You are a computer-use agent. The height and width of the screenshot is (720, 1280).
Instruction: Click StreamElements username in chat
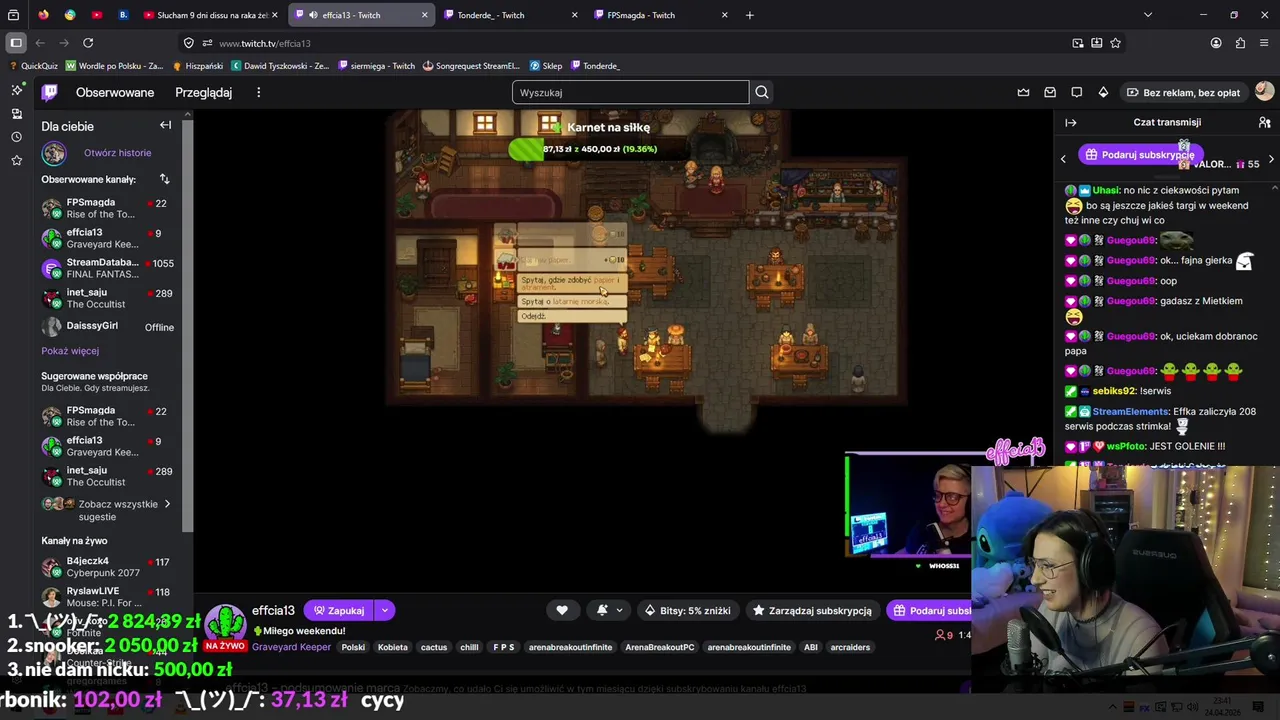click(1130, 411)
